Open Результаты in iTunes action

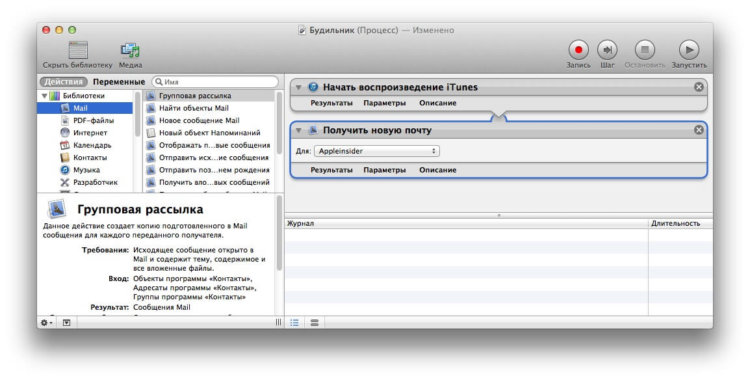coord(331,103)
